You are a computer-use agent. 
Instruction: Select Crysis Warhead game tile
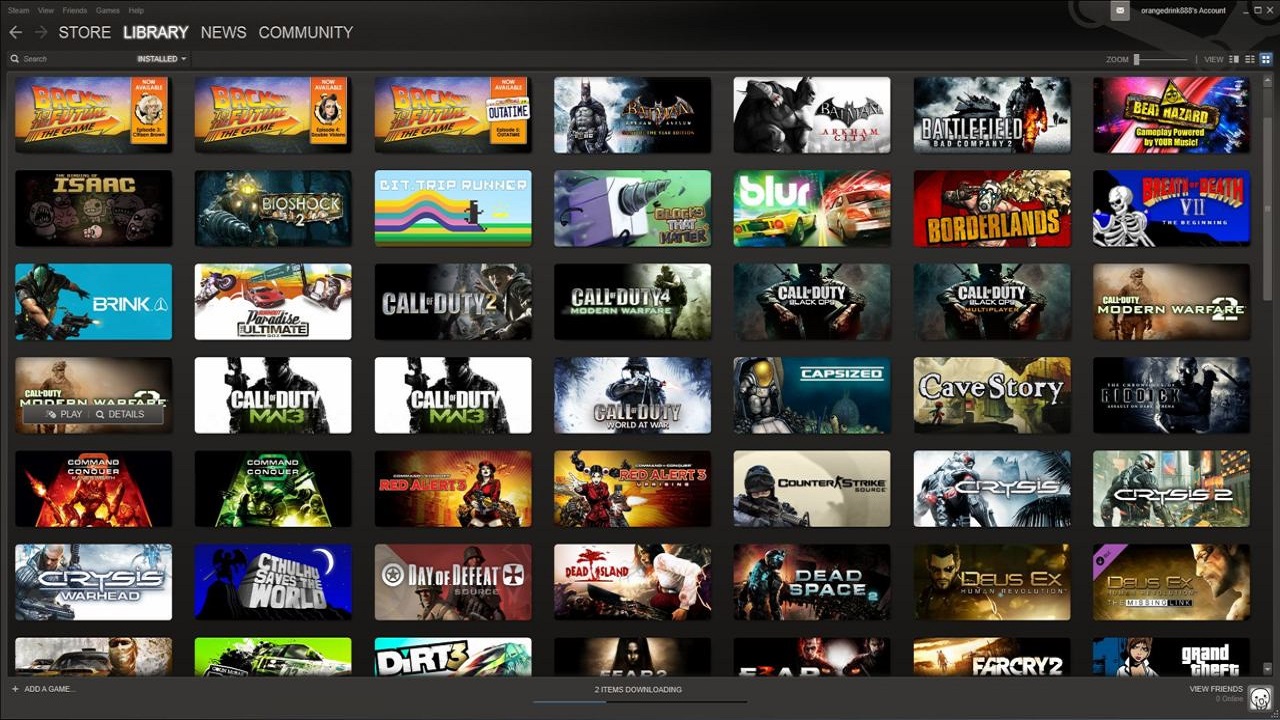click(x=94, y=582)
